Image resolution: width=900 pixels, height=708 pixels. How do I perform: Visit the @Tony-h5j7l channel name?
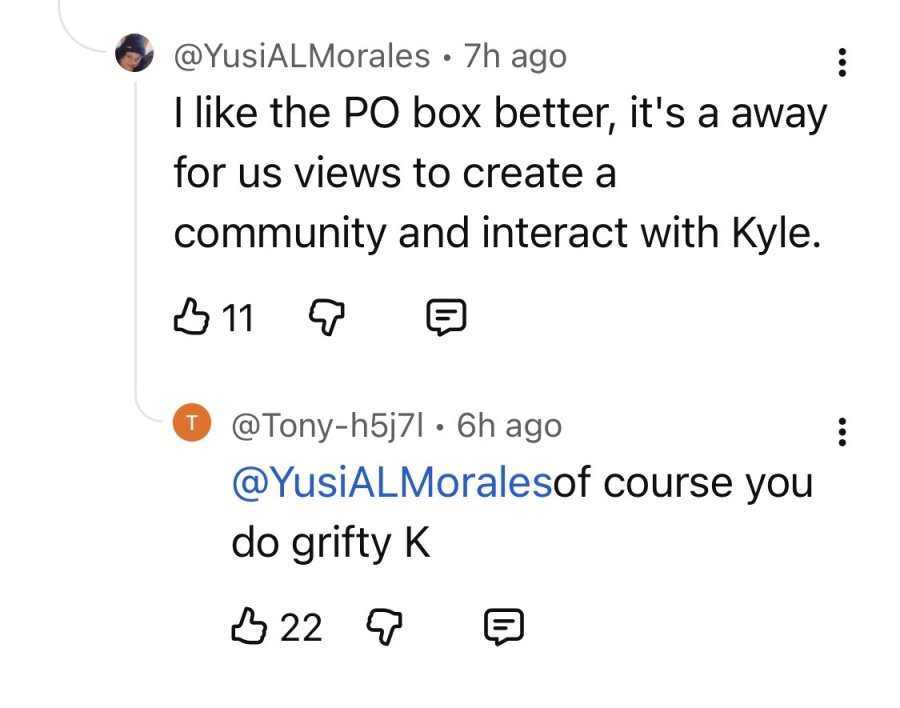pyautogui.click(x=327, y=425)
